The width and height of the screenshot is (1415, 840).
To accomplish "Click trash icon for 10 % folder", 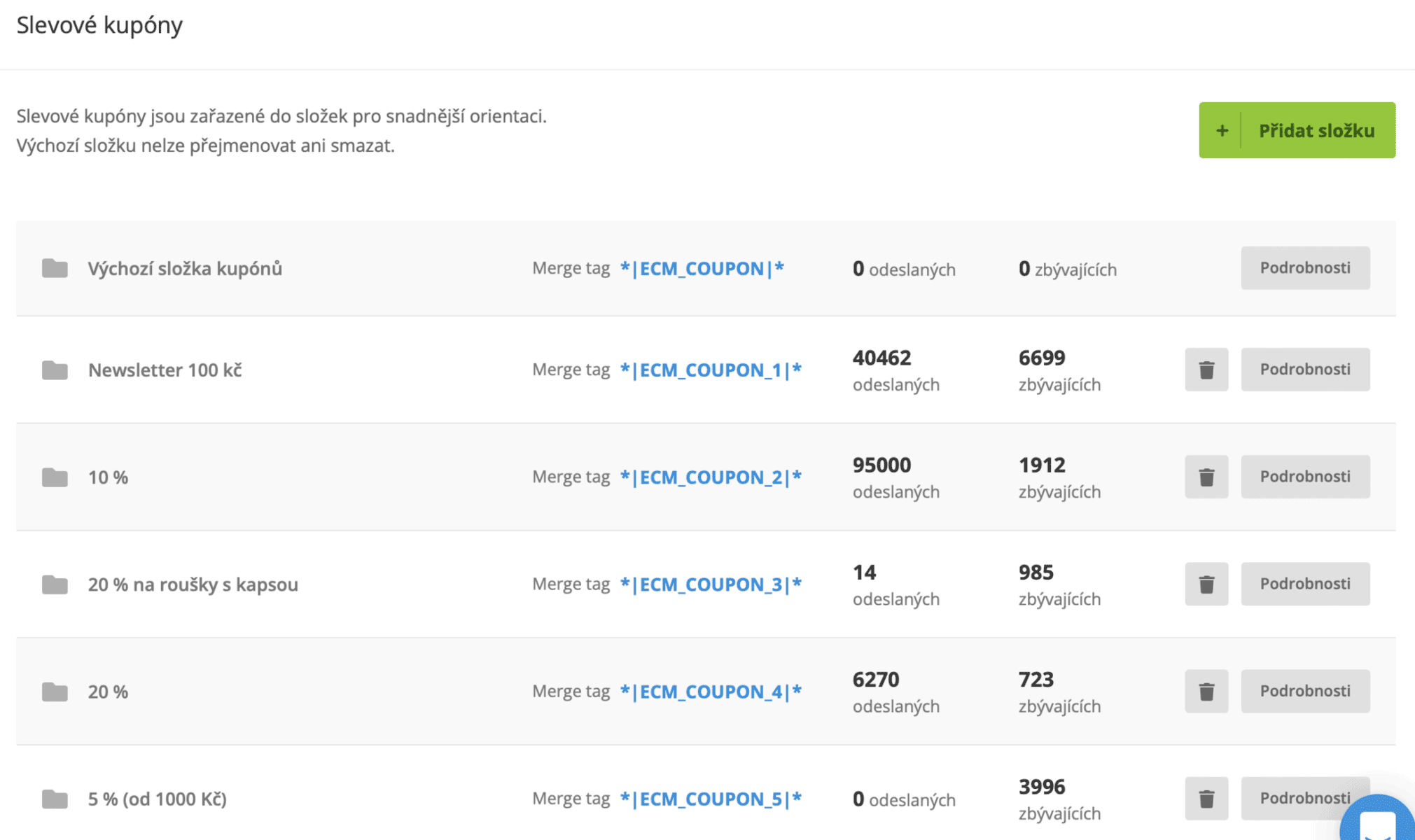I will [x=1206, y=477].
